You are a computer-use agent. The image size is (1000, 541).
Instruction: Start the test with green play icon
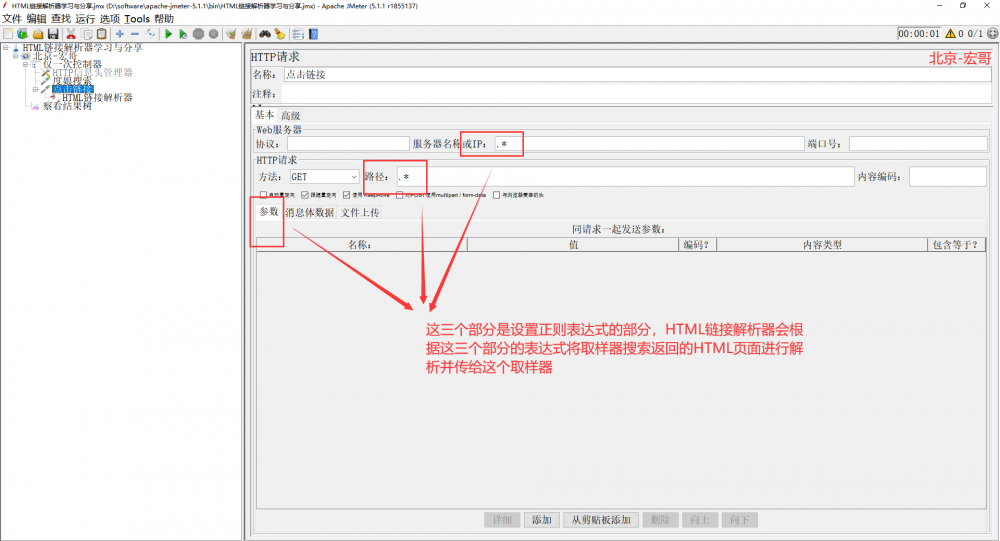[168, 34]
